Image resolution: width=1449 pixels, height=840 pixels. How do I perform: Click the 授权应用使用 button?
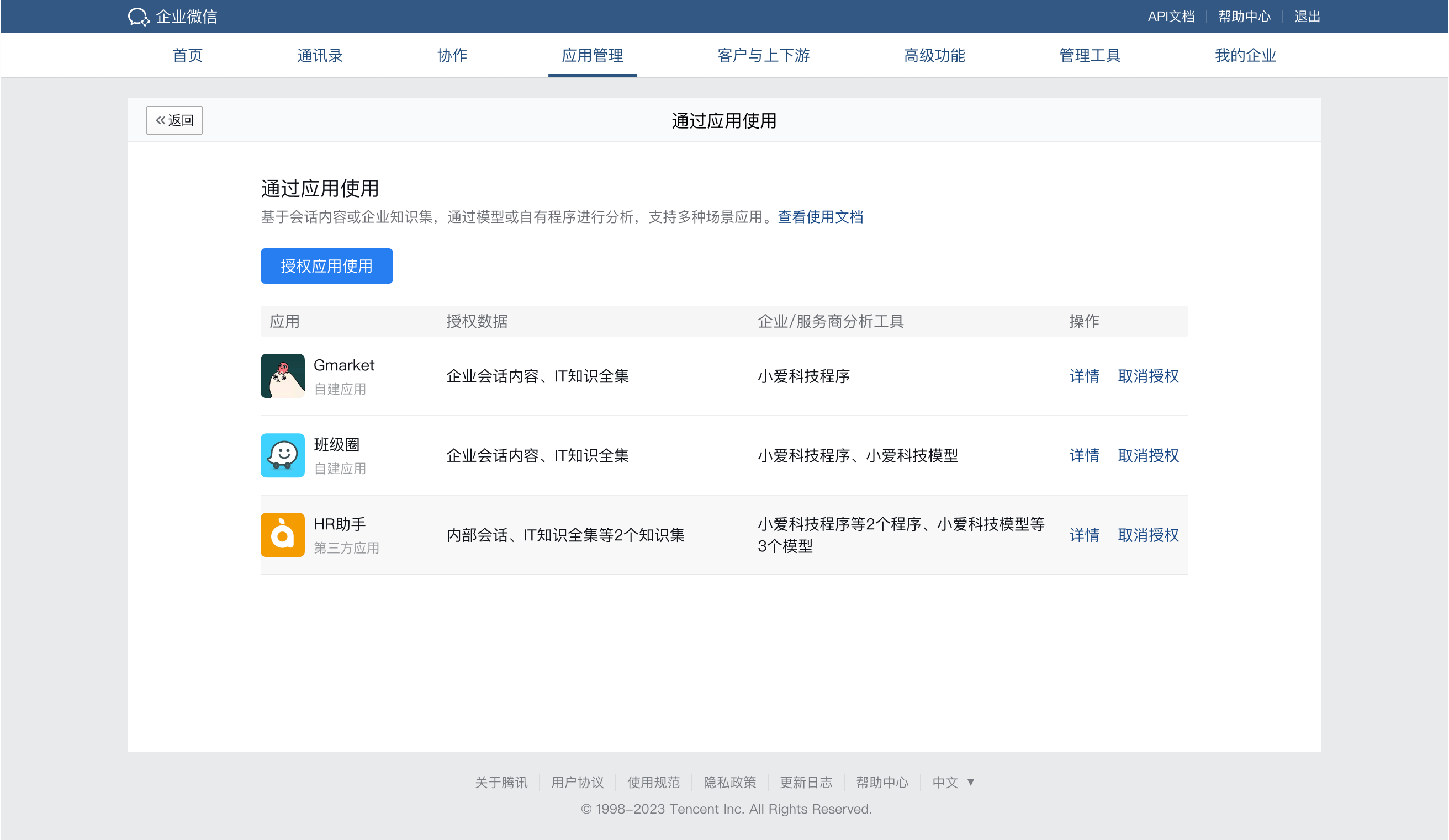326,266
